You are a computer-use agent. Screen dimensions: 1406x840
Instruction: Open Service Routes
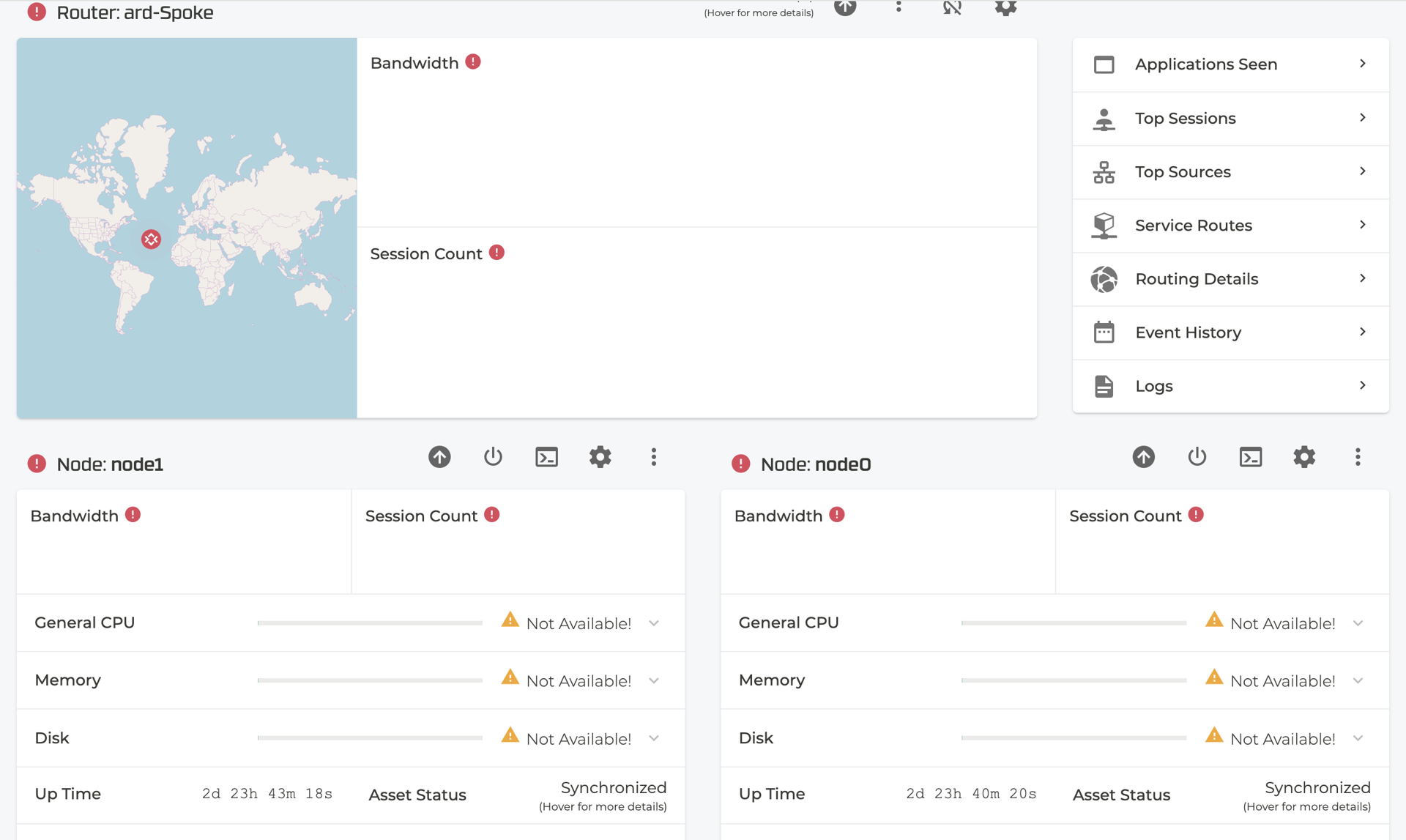coord(1230,226)
